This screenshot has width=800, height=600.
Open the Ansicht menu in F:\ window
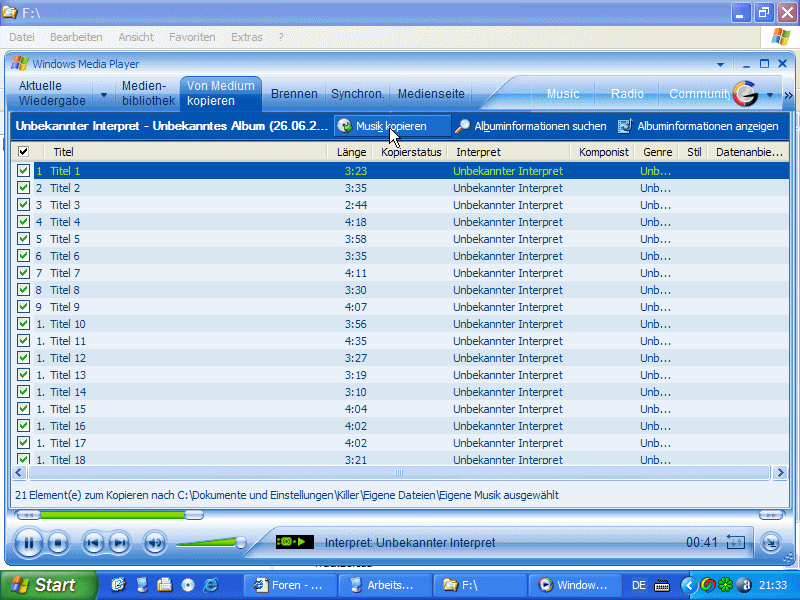tap(136, 37)
